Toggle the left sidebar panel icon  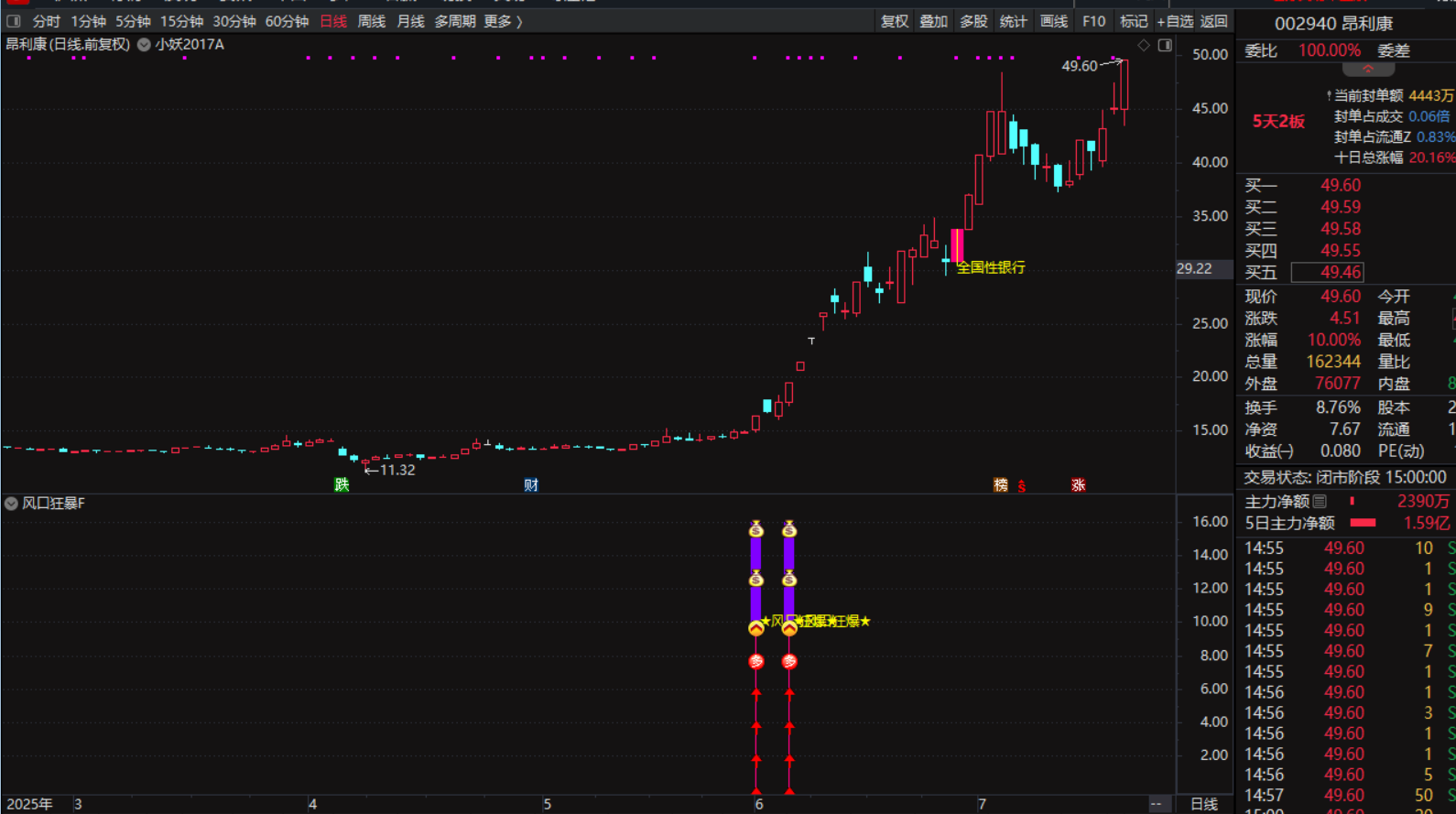(x=14, y=21)
